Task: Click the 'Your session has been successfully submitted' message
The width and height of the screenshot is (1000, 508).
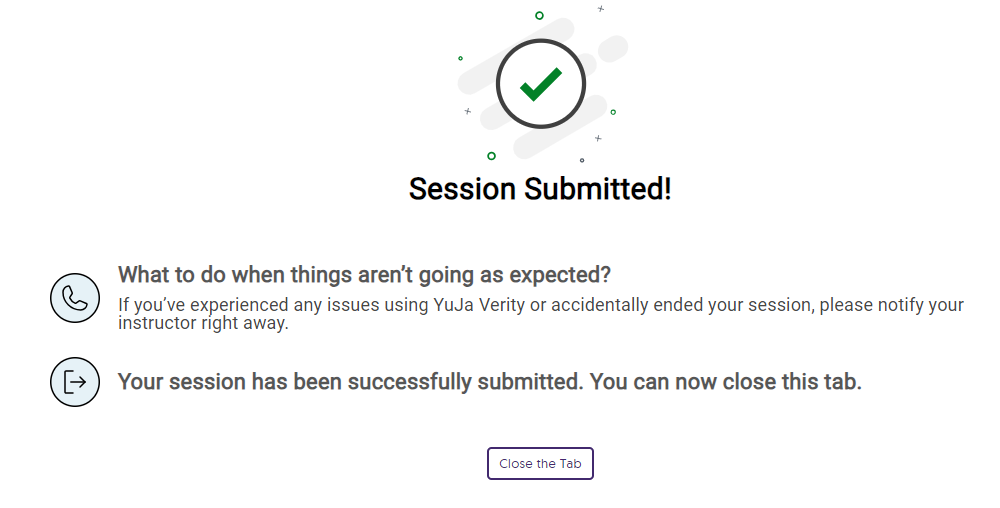Action: (x=490, y=382)
